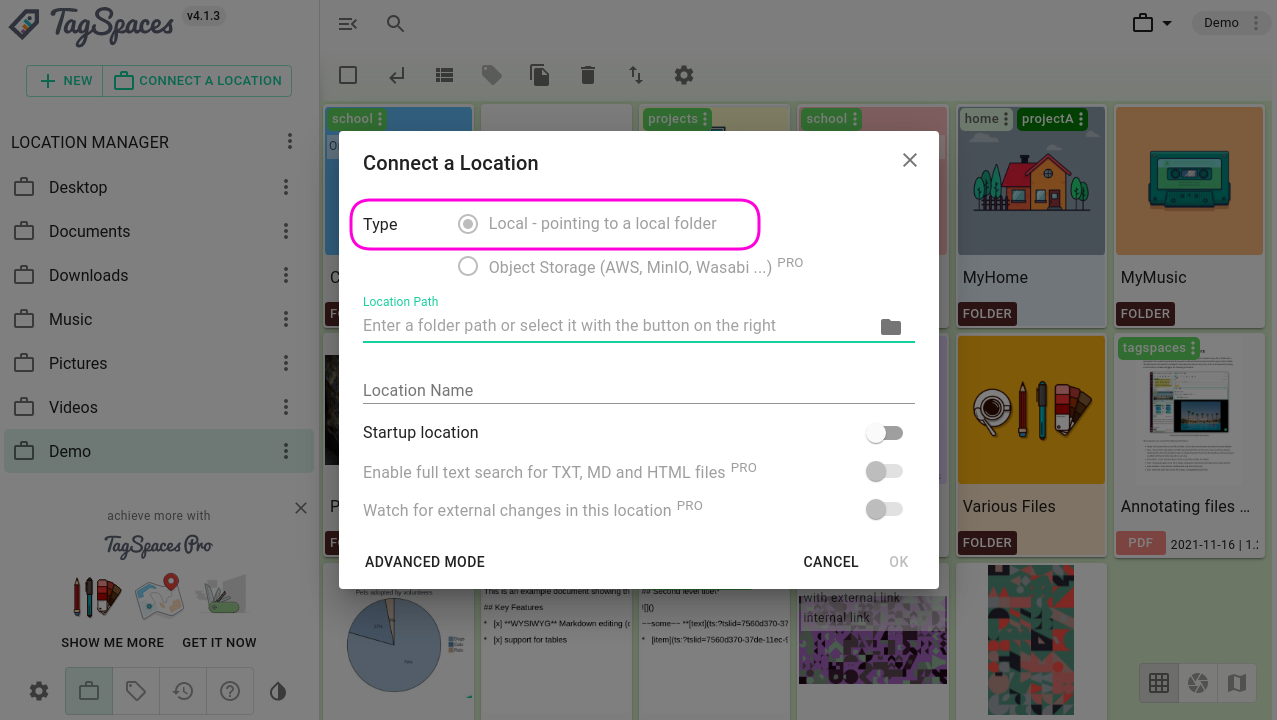Open the school tag menu on first card
This screenshot has height=720, width=1277.
[380, 119]
